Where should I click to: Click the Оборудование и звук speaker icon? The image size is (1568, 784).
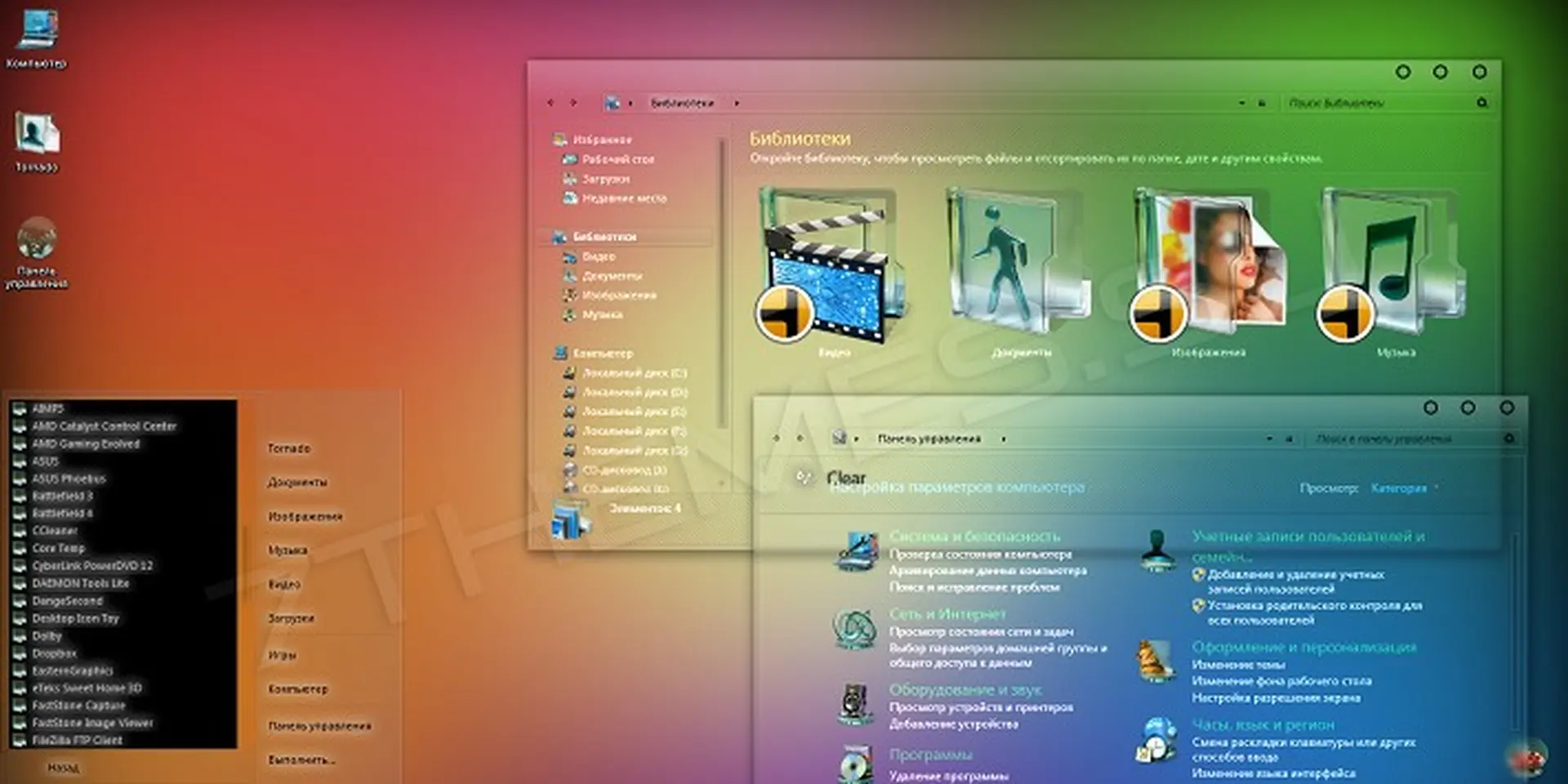pos(856,702)
